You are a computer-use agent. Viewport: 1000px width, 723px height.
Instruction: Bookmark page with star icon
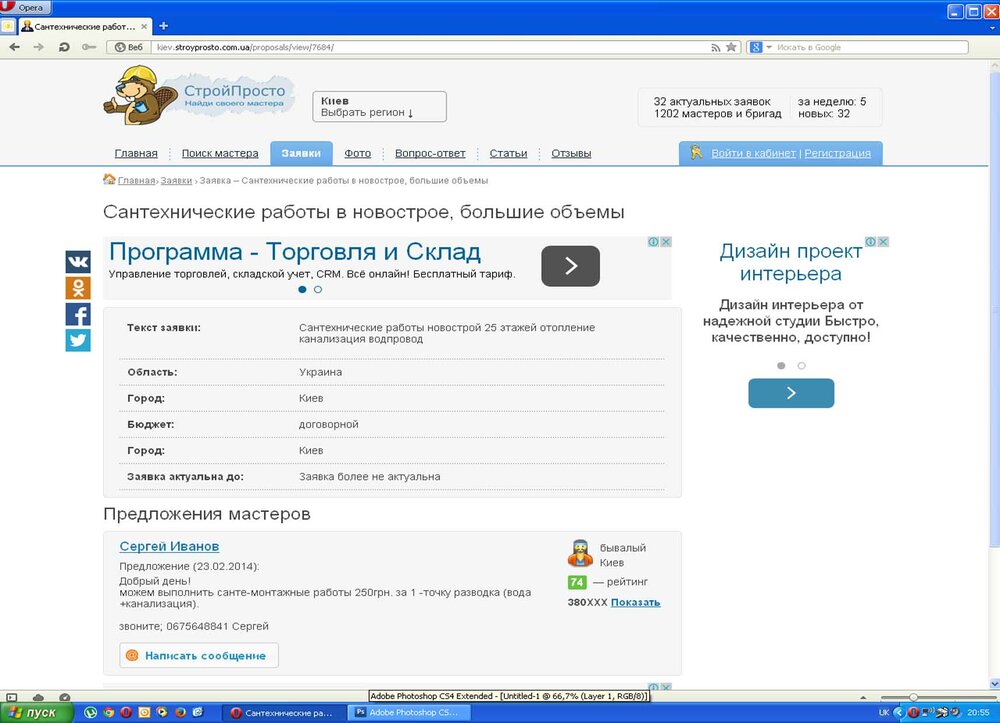tap(732, 47)
